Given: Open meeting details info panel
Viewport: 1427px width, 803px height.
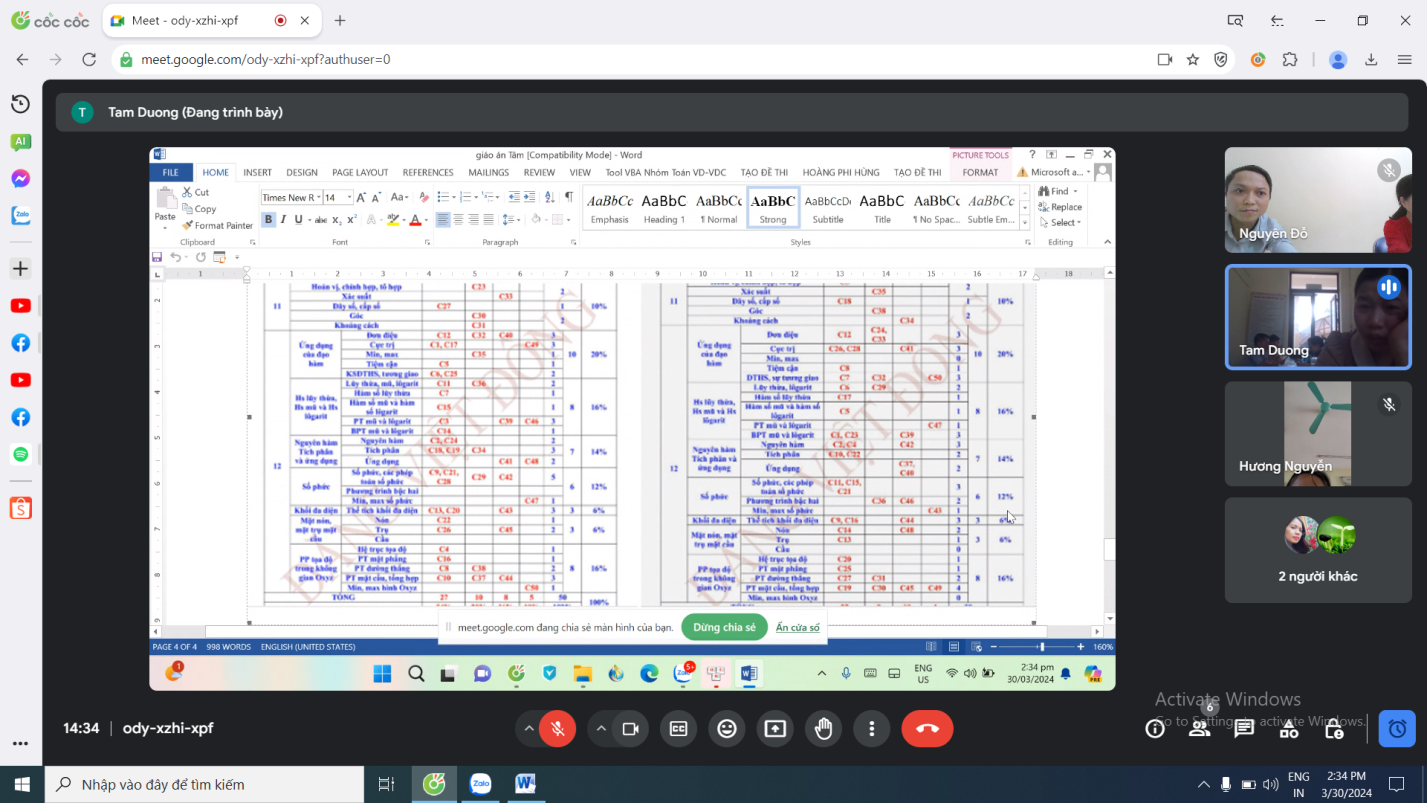Looking at the screenshot, I should pyautogui.click(x=1155, y=729).
